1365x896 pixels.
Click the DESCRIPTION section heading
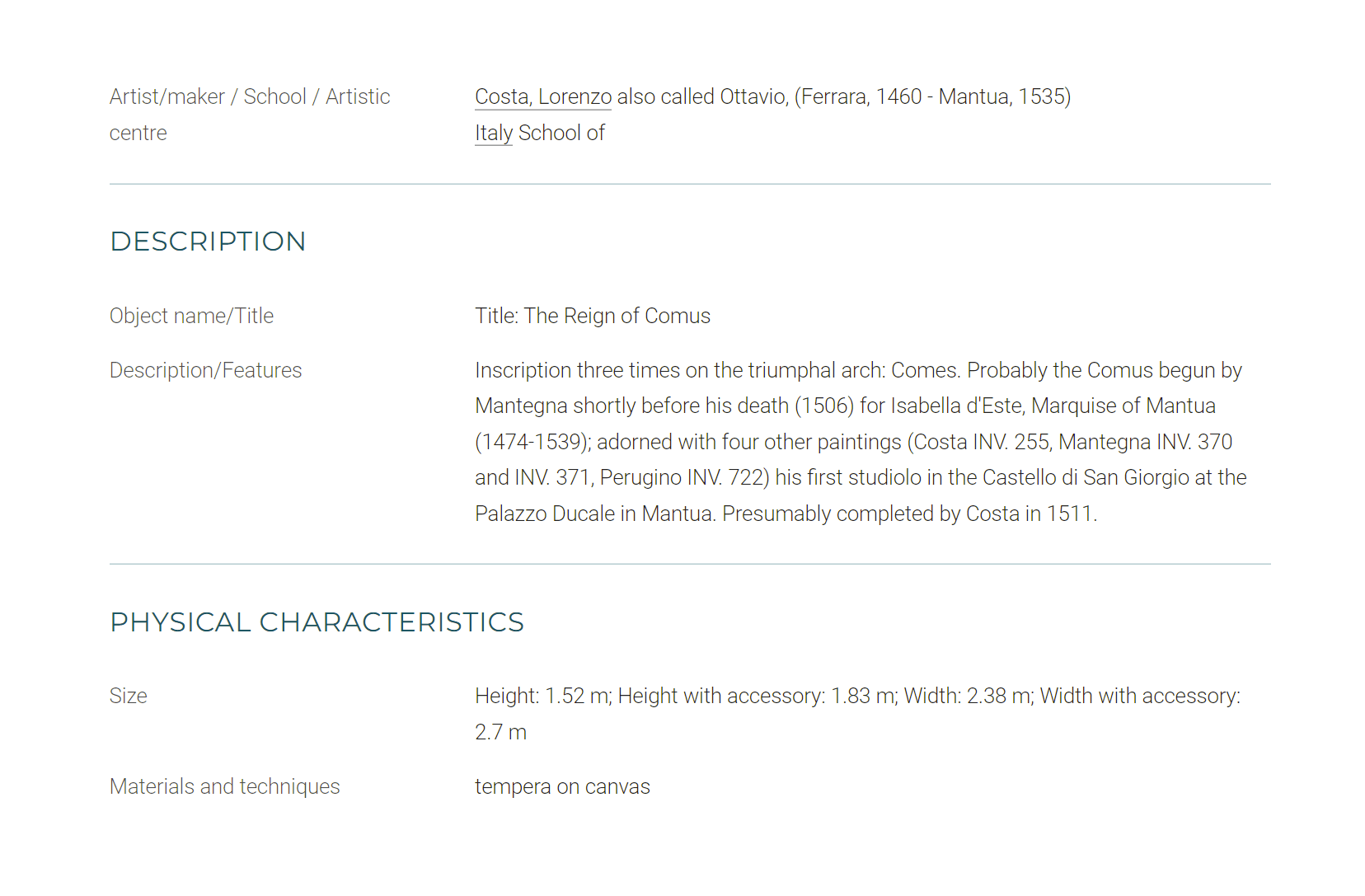(208, 242)
